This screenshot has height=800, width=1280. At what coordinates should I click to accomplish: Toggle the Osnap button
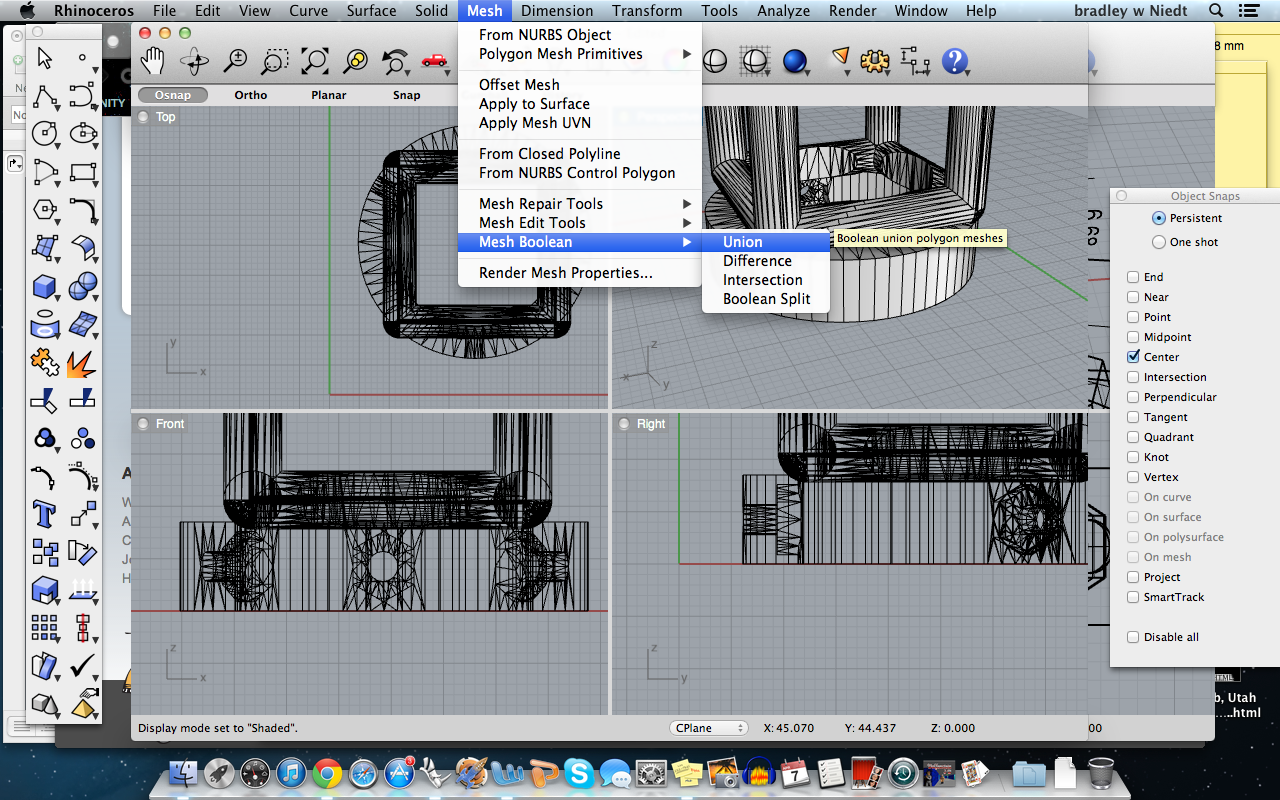(x=172, y=95)
